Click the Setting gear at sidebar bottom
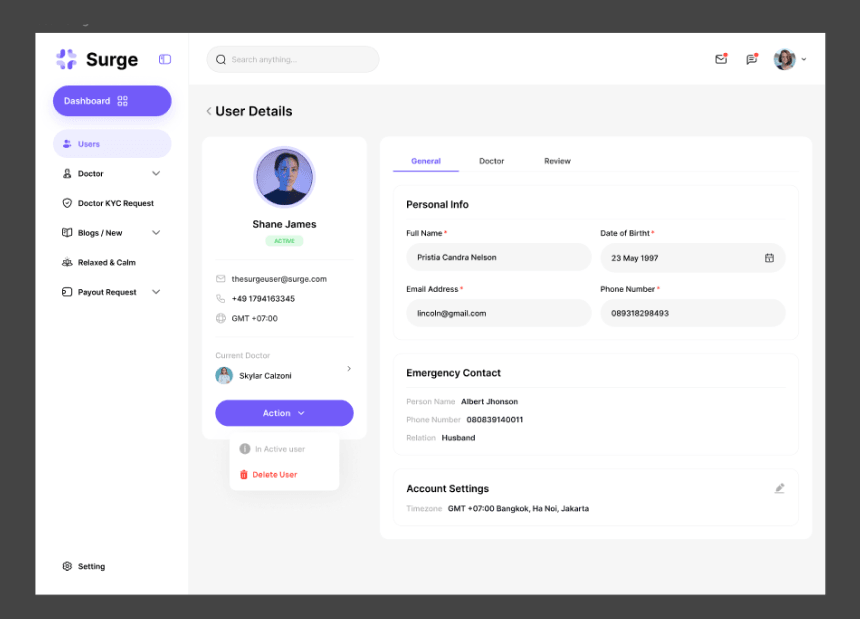Viewport: 860px width, 619px height. [x=67, y=566]
